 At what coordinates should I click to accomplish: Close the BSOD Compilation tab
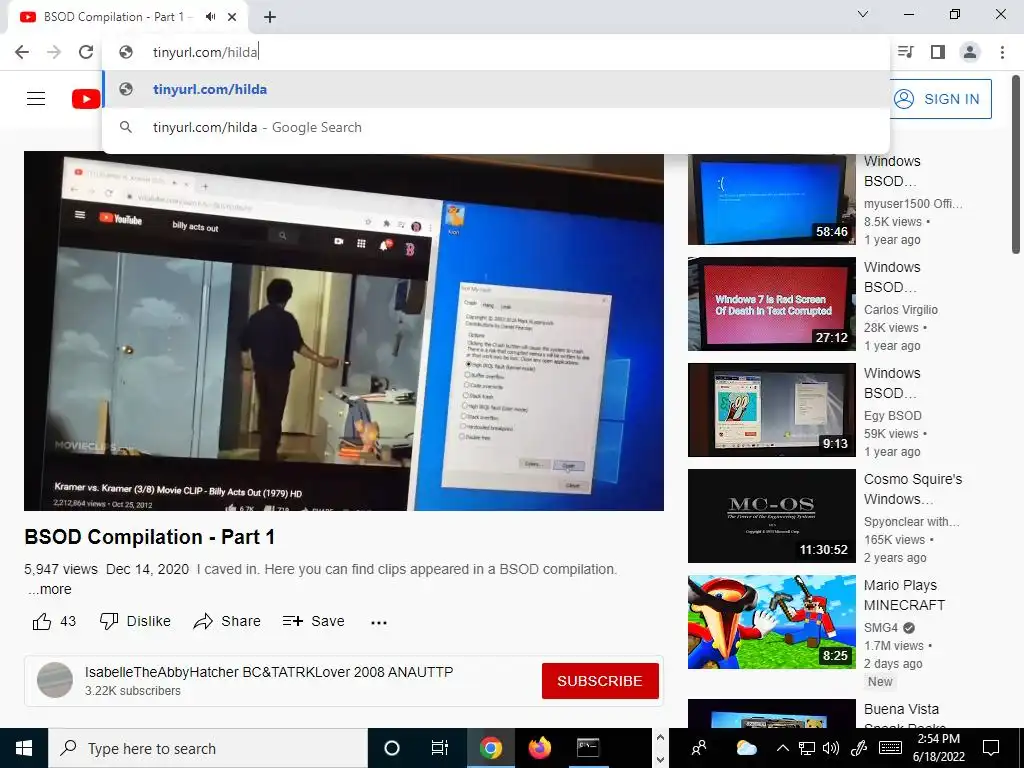click(x=232, y=17)
